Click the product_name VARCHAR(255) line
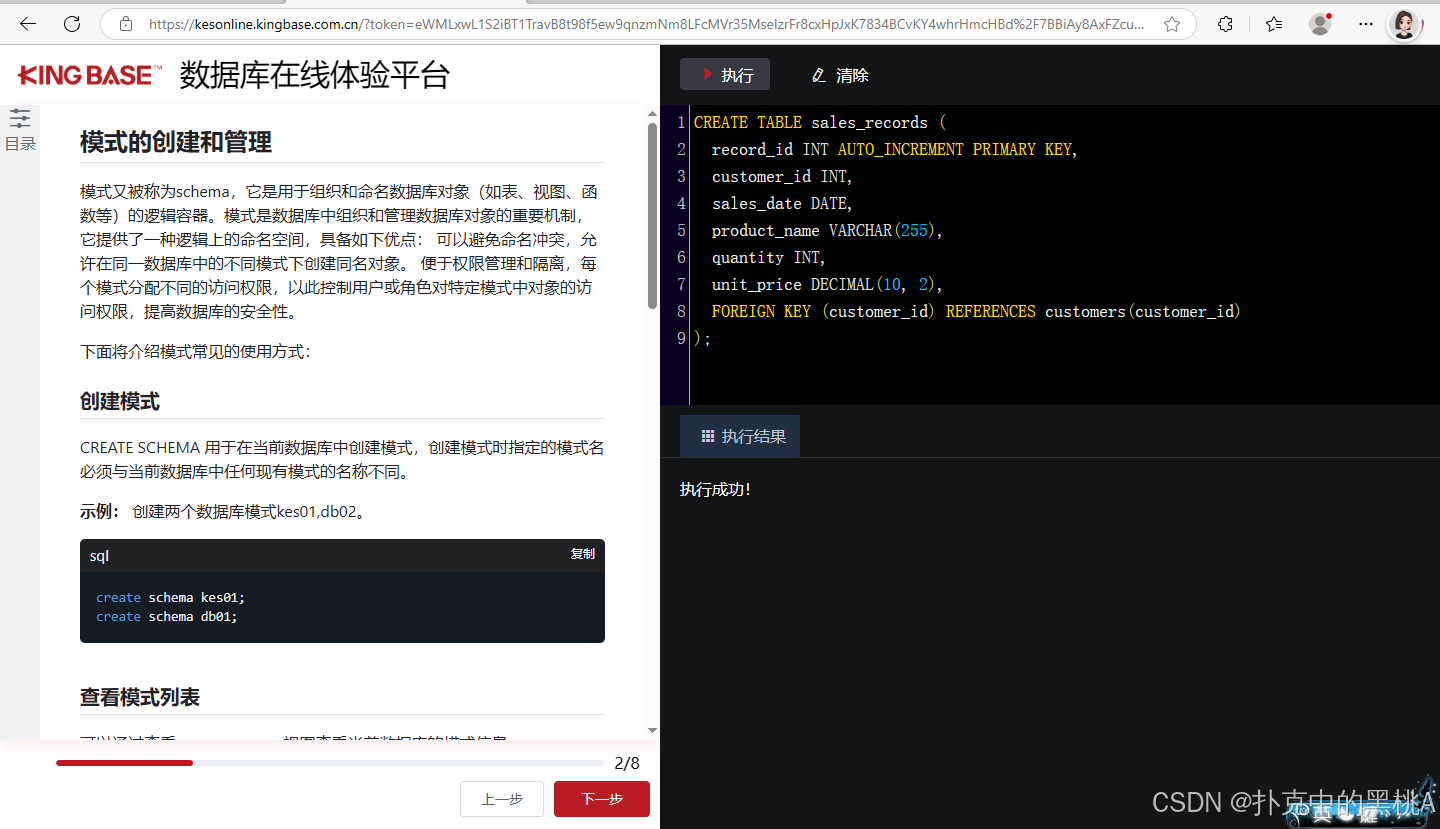 pyautogui.click(x=827, y=231)
